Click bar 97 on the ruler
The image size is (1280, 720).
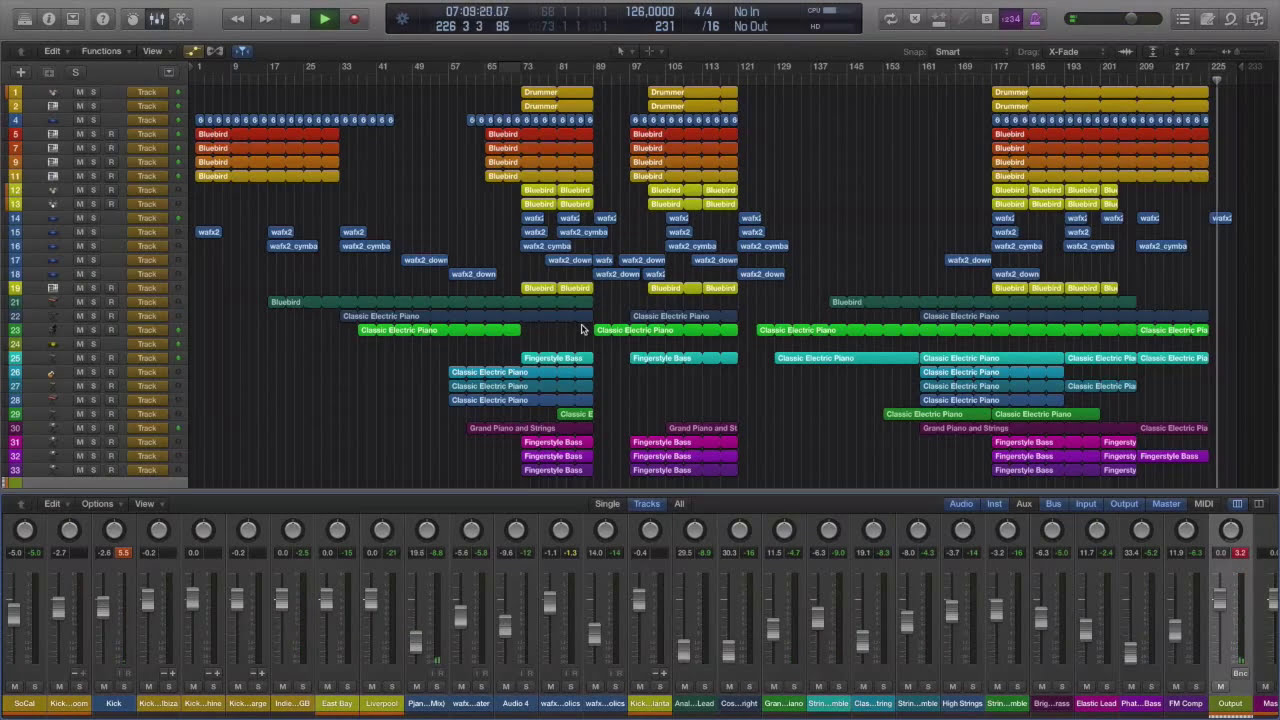636,66
